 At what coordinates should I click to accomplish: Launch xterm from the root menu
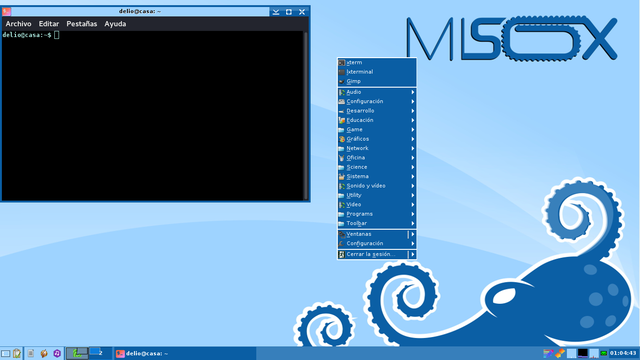[x=377, y=62]
